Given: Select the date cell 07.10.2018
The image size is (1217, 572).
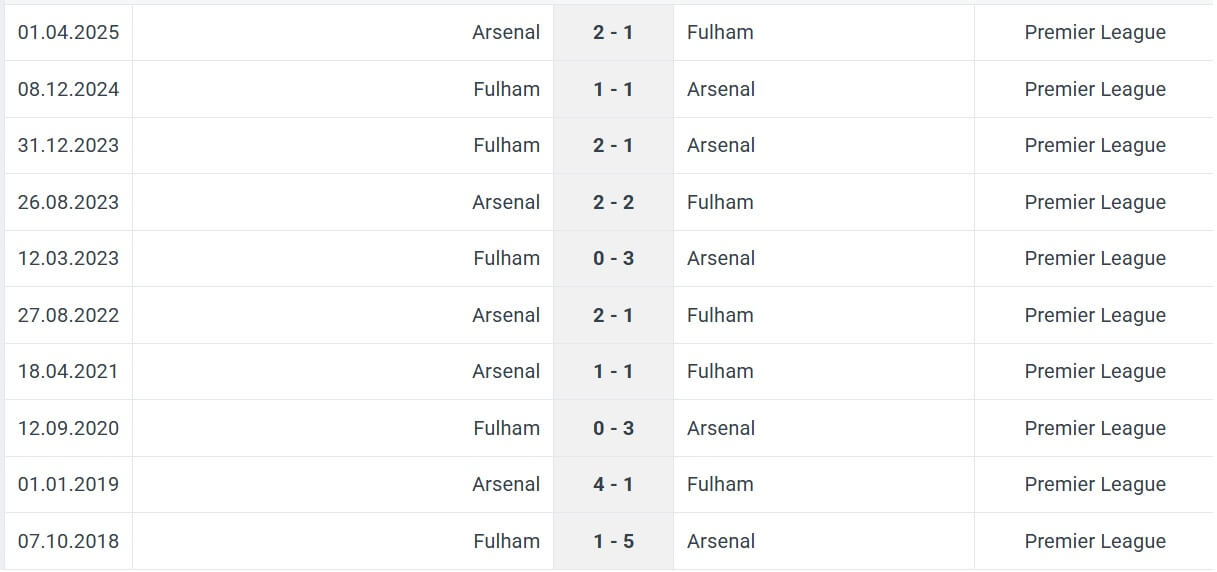Looking at the screenshot, I should pos(68,541).
